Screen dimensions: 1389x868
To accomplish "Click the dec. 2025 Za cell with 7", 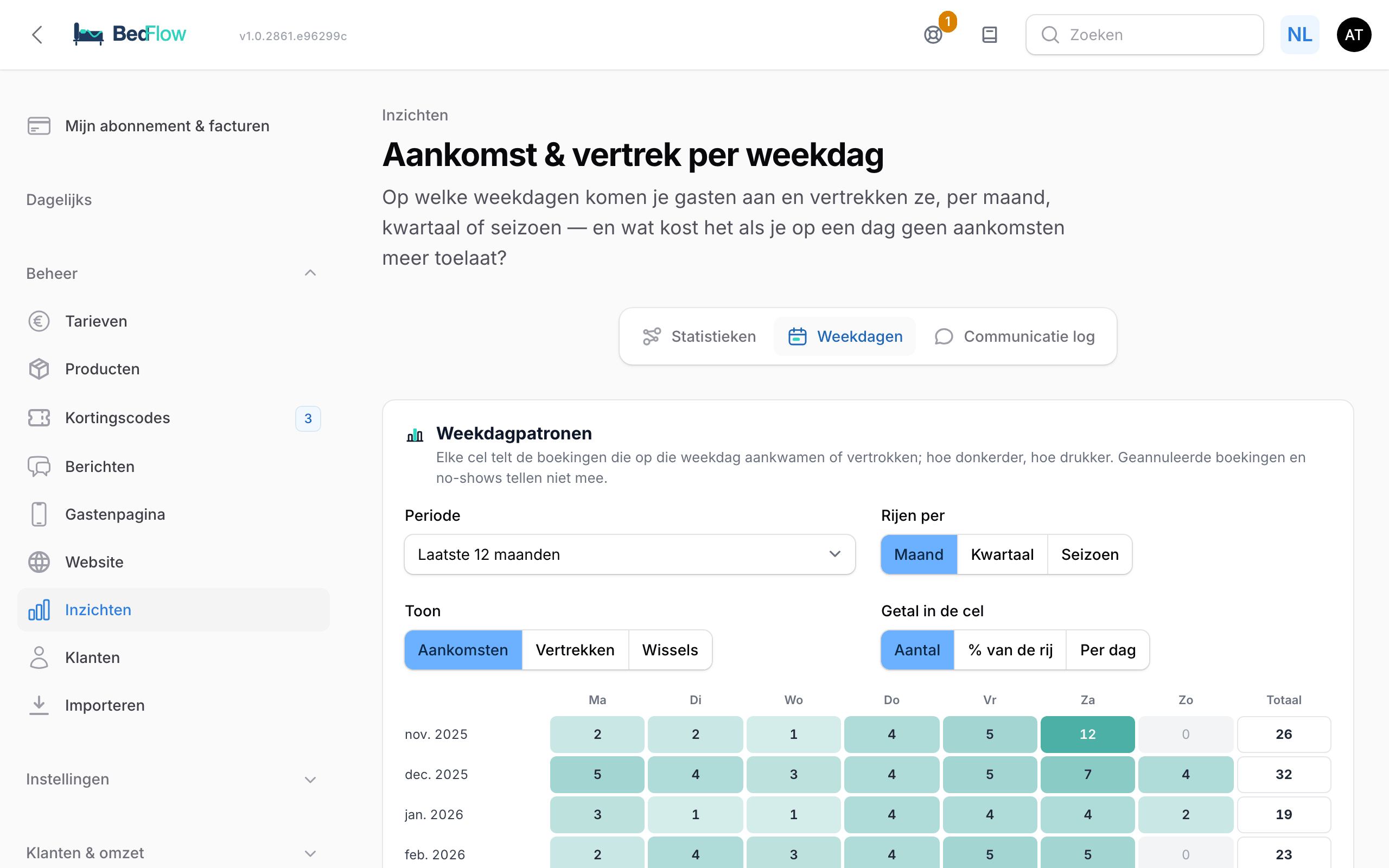I will 1088,775.
